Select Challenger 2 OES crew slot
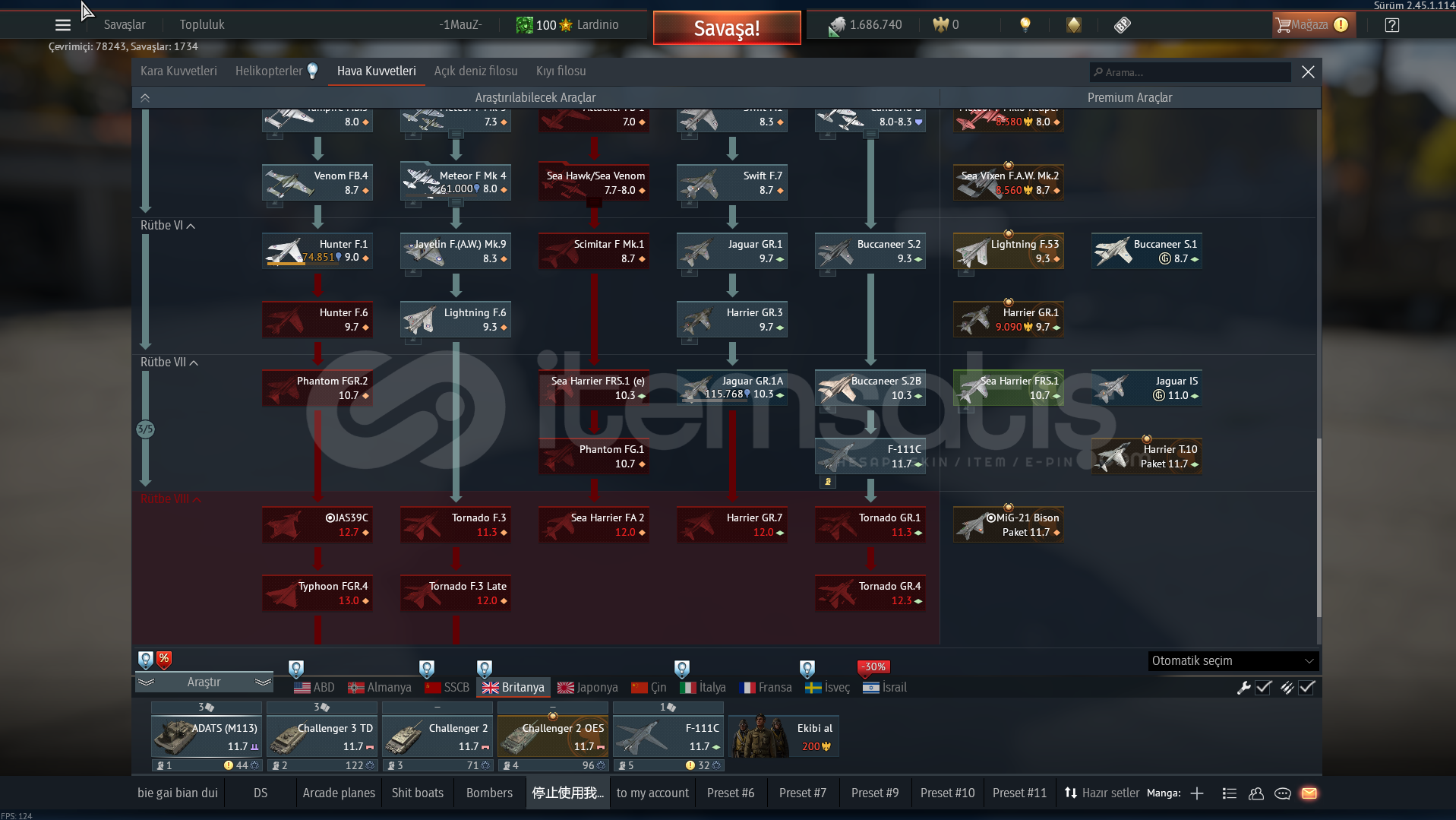The height and width of the screenshot is (820, 1456). coord(552,736)
